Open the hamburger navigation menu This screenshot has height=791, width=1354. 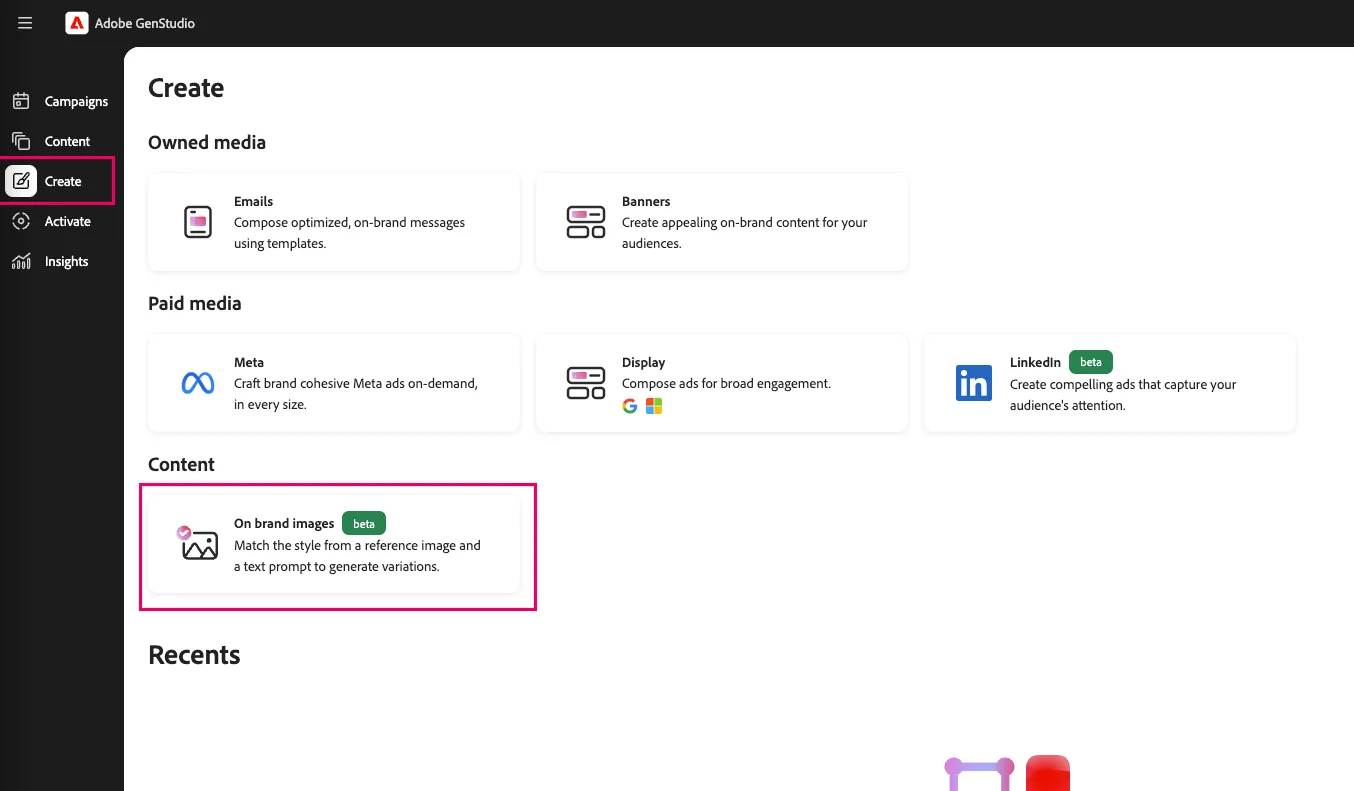click(x=25, y=23)
